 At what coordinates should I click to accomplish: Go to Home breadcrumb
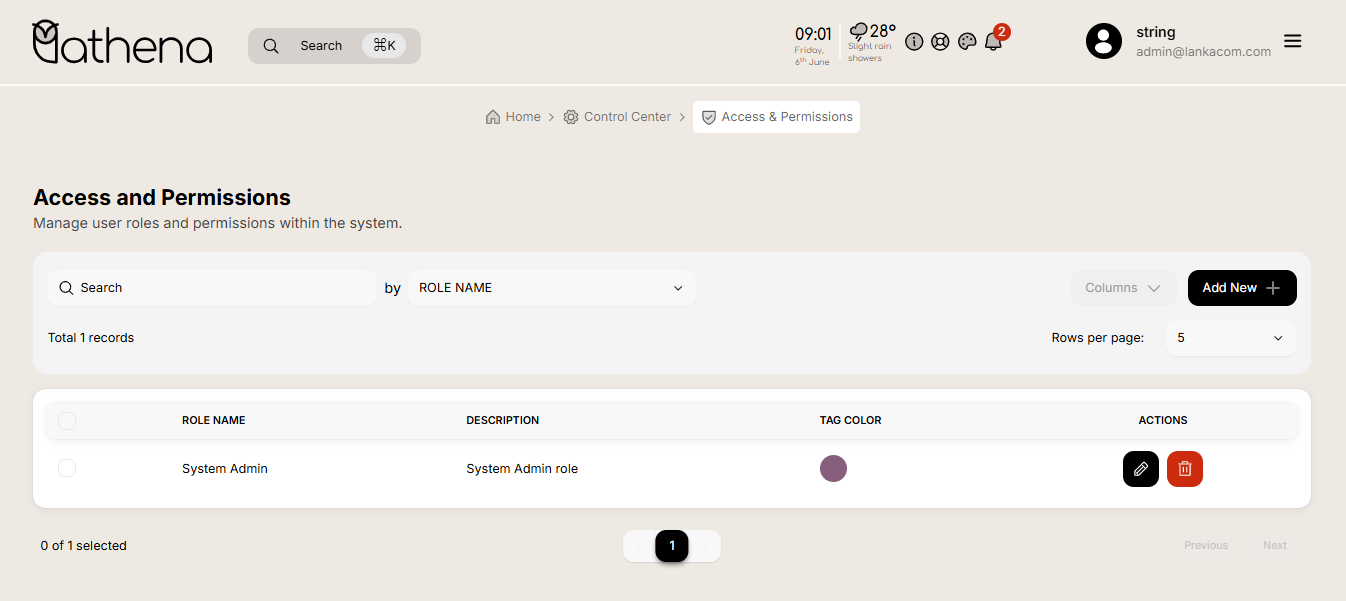tap(513, 117)
